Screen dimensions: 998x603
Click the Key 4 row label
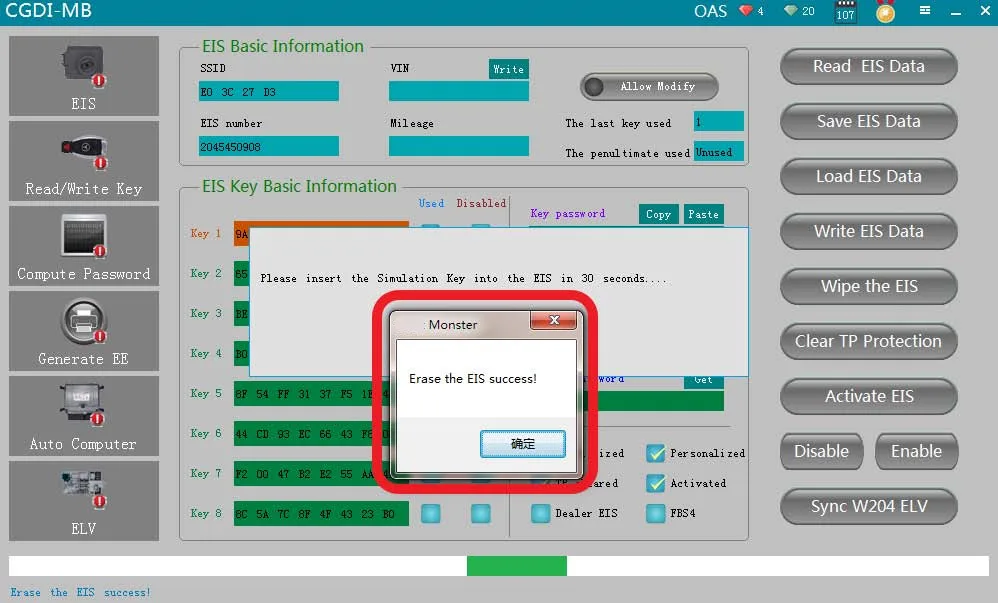(206, 353)
